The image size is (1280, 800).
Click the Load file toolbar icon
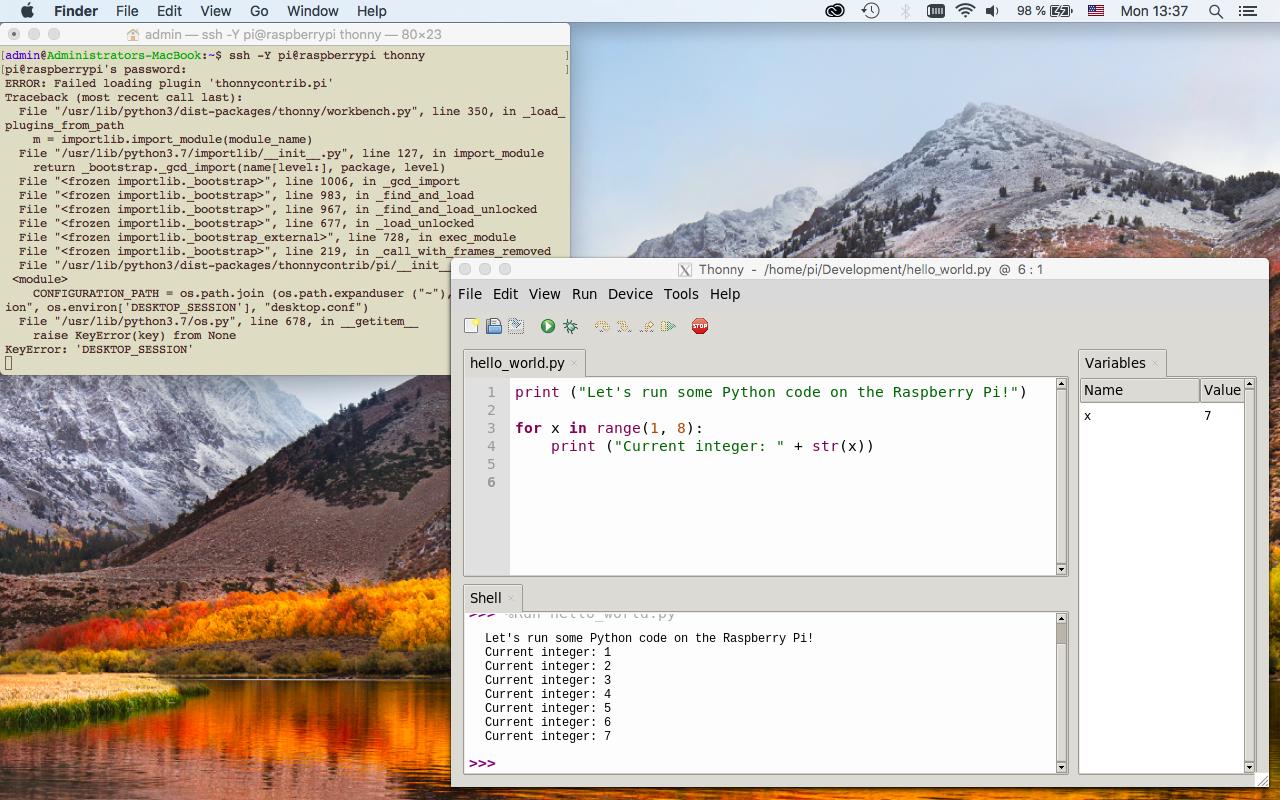point(494,326)
